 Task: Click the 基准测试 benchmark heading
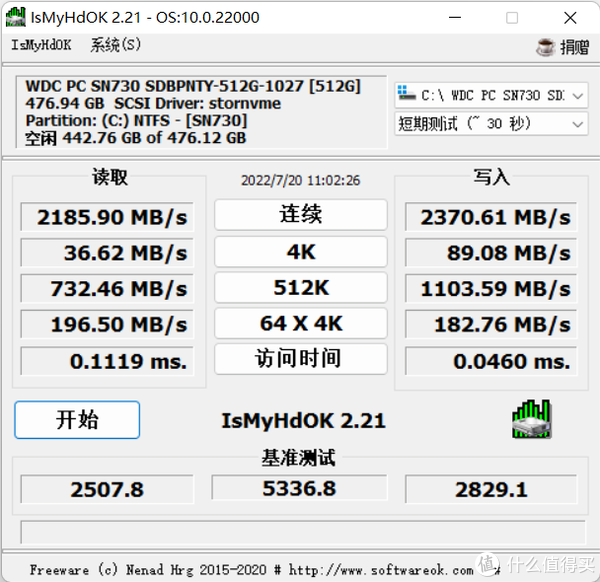click(x=298, y=458)
